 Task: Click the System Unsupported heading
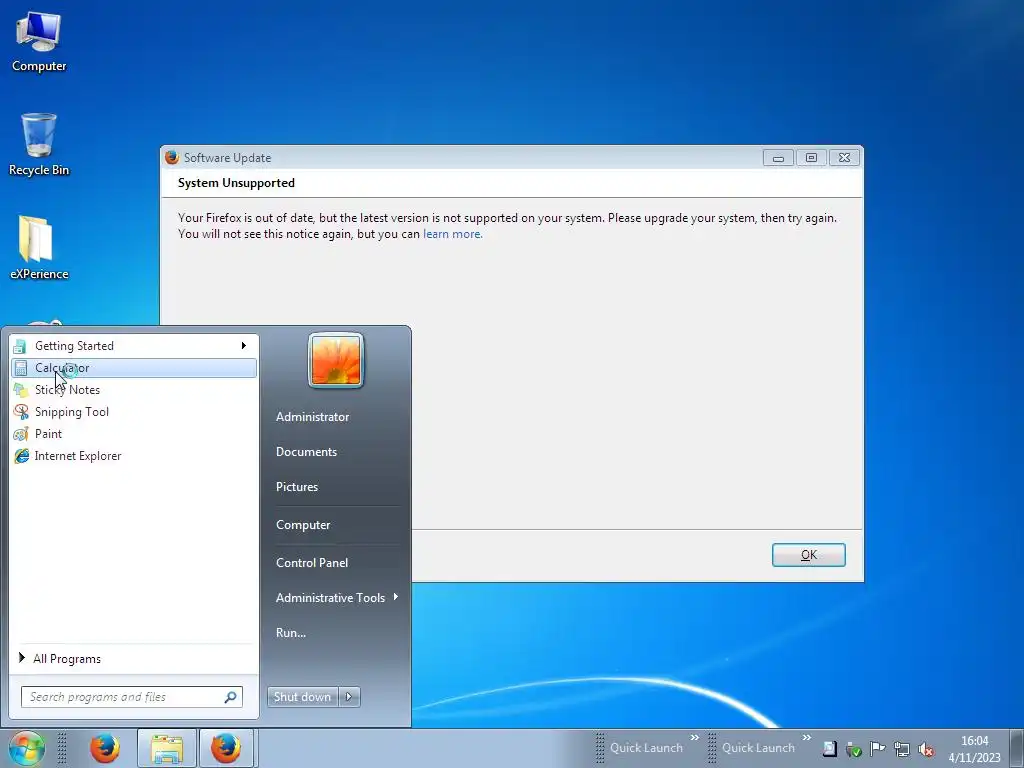pos(236,183)
